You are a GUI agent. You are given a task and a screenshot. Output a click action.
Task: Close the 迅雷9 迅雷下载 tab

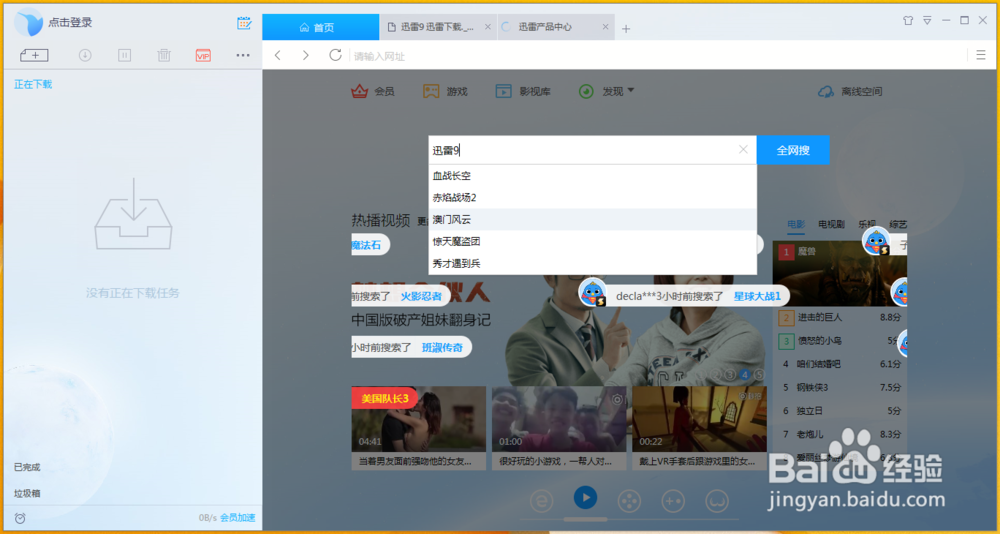[488, 27]
